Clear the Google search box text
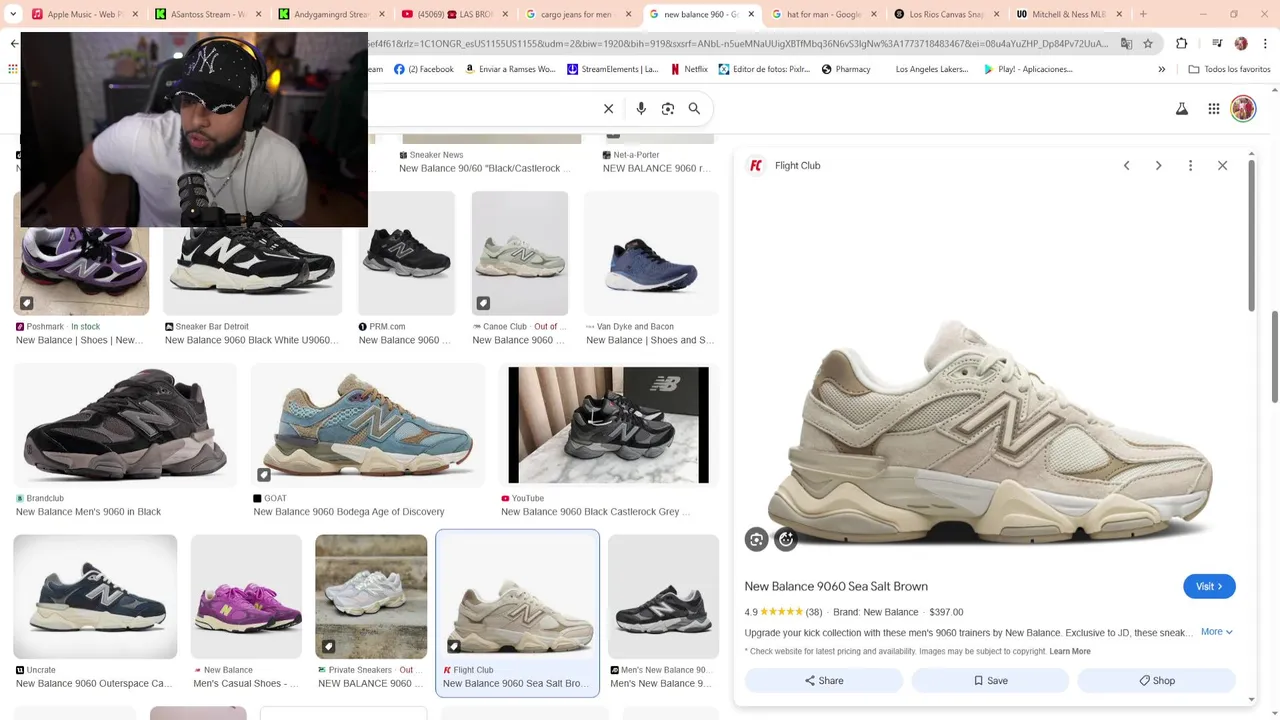The image size is (1280, 720). [x=608, y=108]
